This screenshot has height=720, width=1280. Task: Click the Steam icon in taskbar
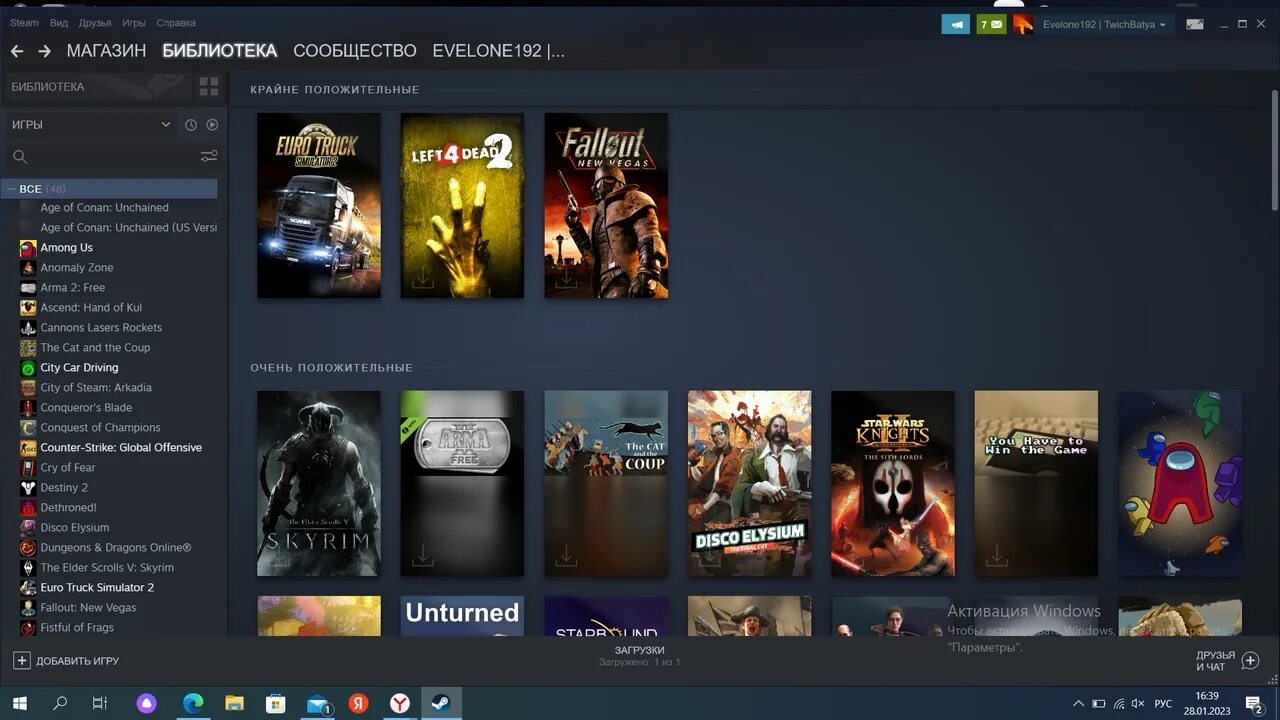440,704
